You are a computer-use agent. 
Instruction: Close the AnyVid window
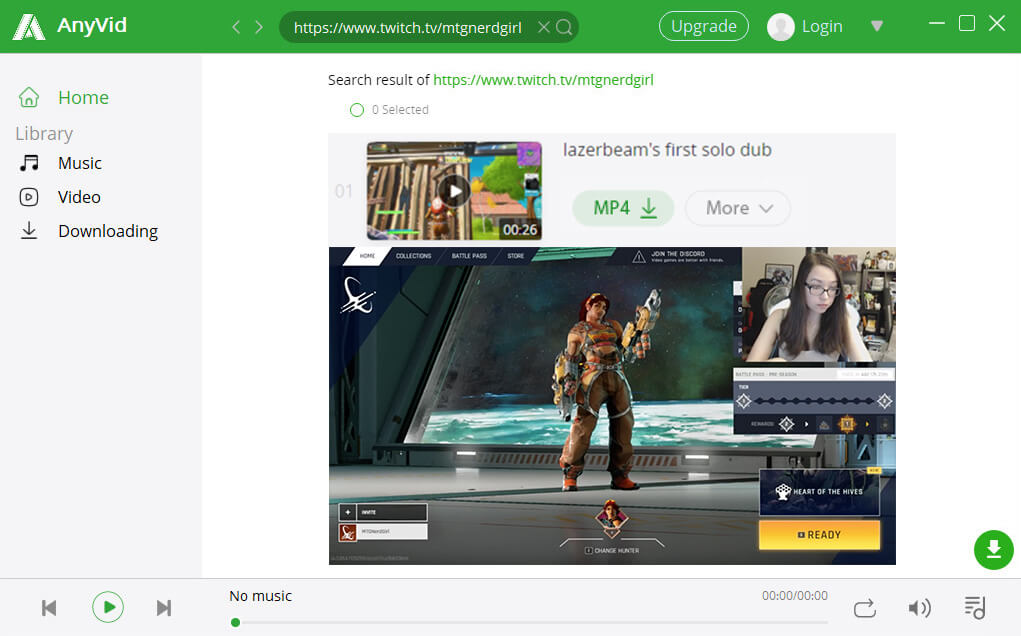pos(997,23)
